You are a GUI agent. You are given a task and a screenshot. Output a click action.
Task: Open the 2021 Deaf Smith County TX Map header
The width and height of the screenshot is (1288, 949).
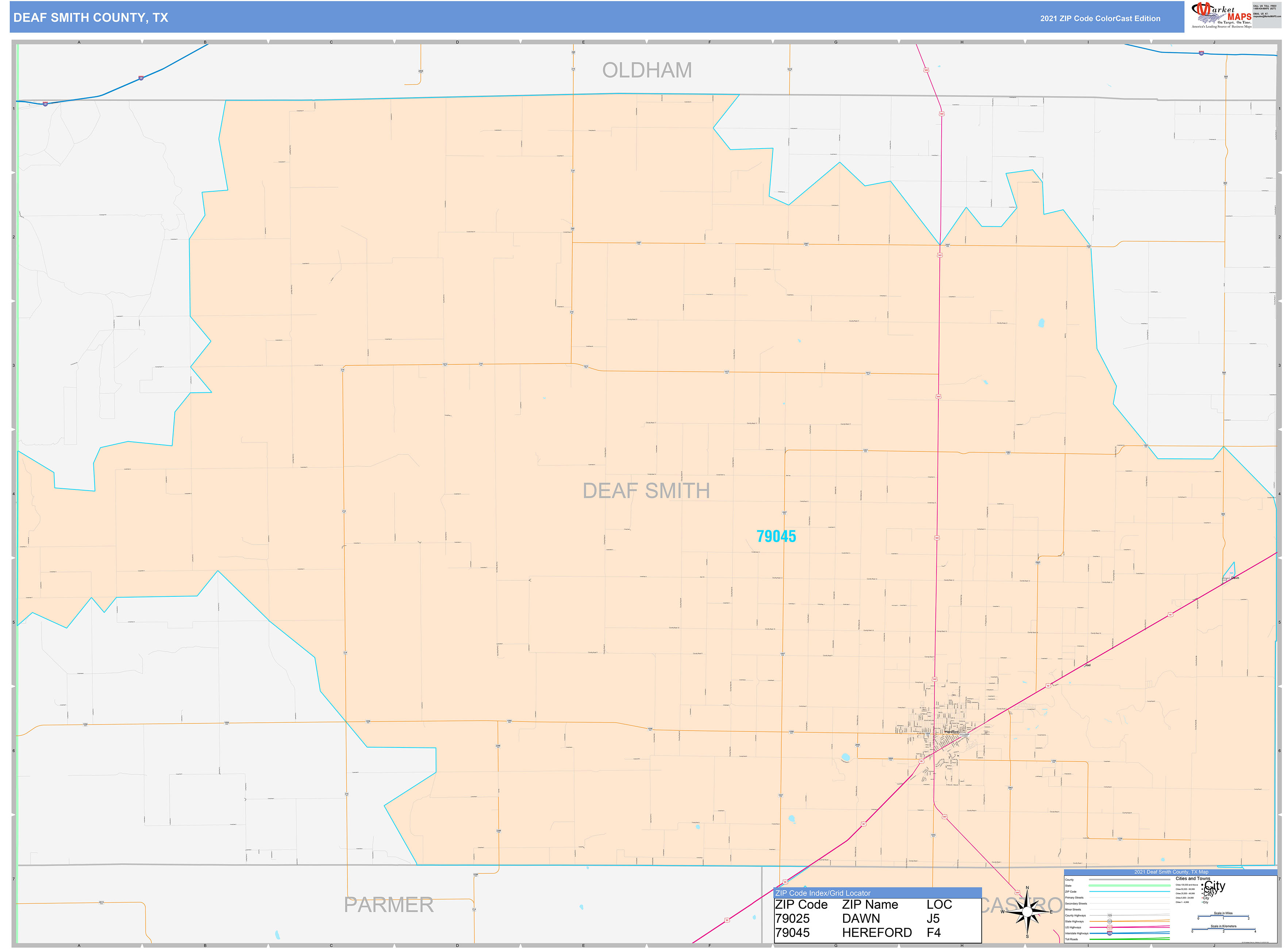coord(1172,872)
